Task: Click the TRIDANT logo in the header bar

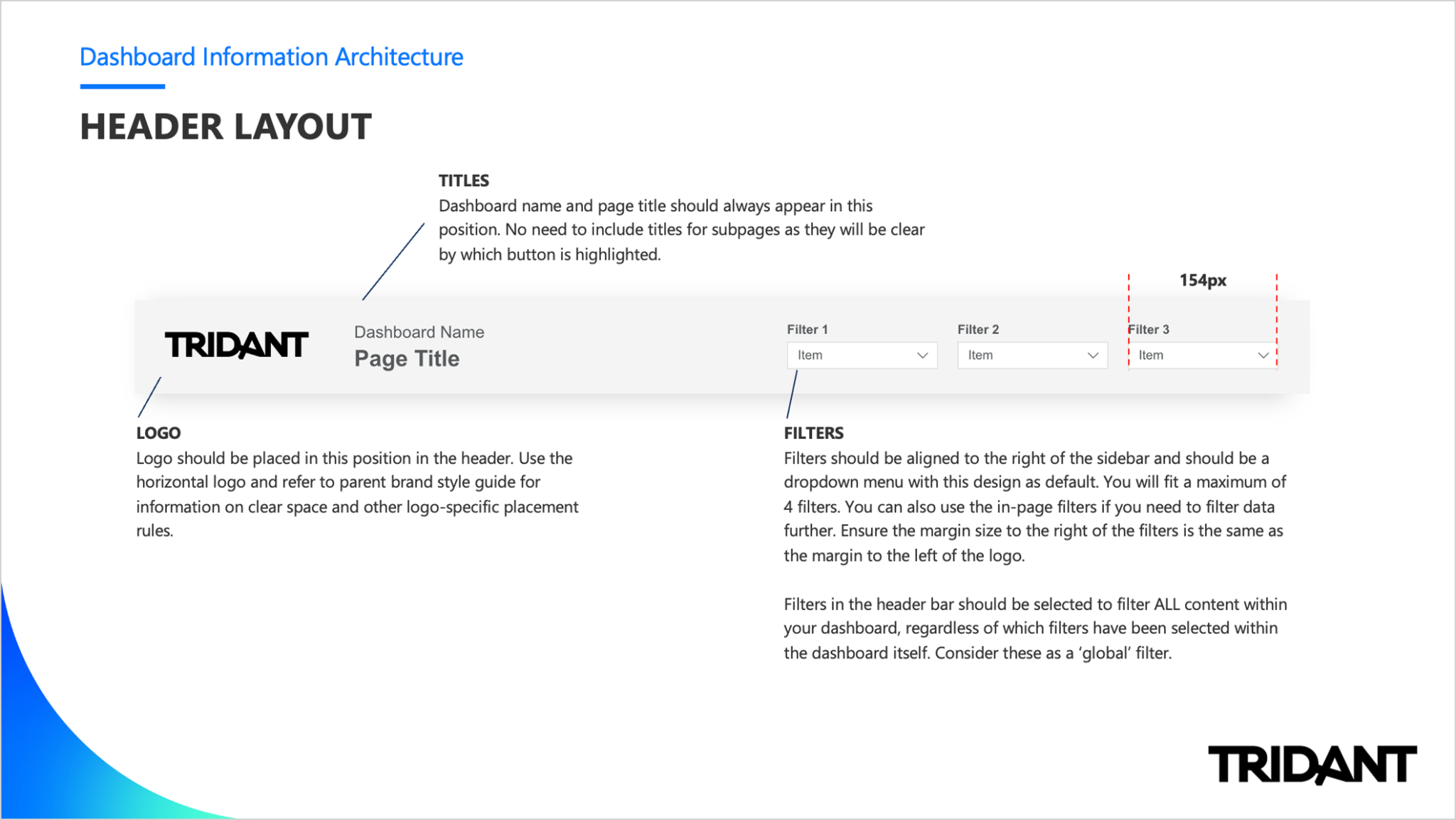Action: pyautogui.click(x=237, y=344)
